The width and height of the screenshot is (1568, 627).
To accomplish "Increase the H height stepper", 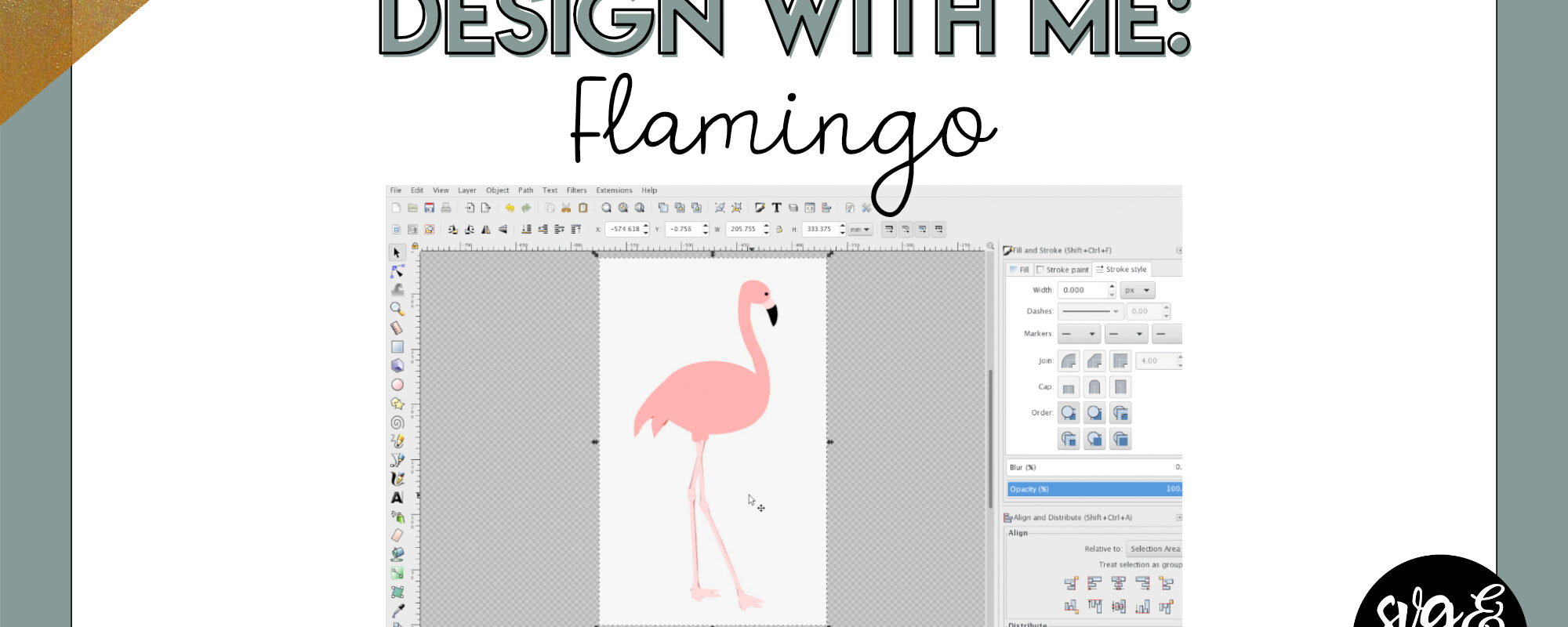I will pos(842,227).
